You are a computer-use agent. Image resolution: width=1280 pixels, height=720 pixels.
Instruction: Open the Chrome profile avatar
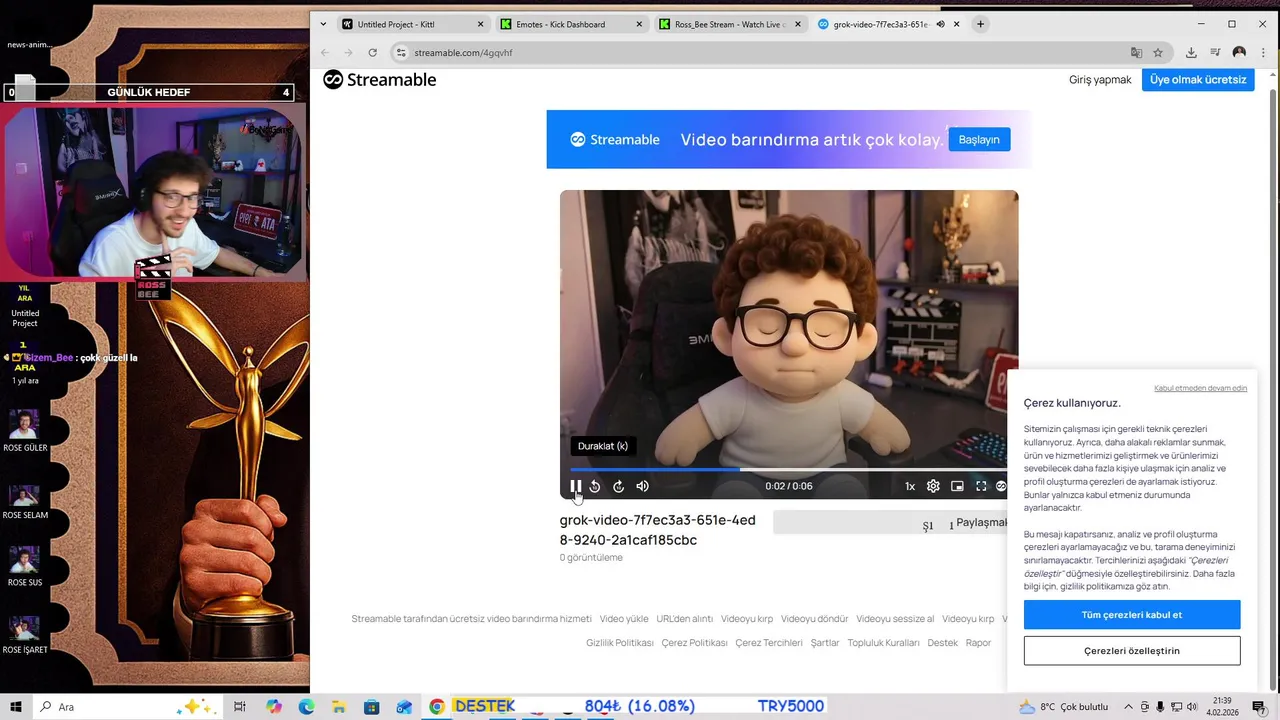click(1239, 52)
